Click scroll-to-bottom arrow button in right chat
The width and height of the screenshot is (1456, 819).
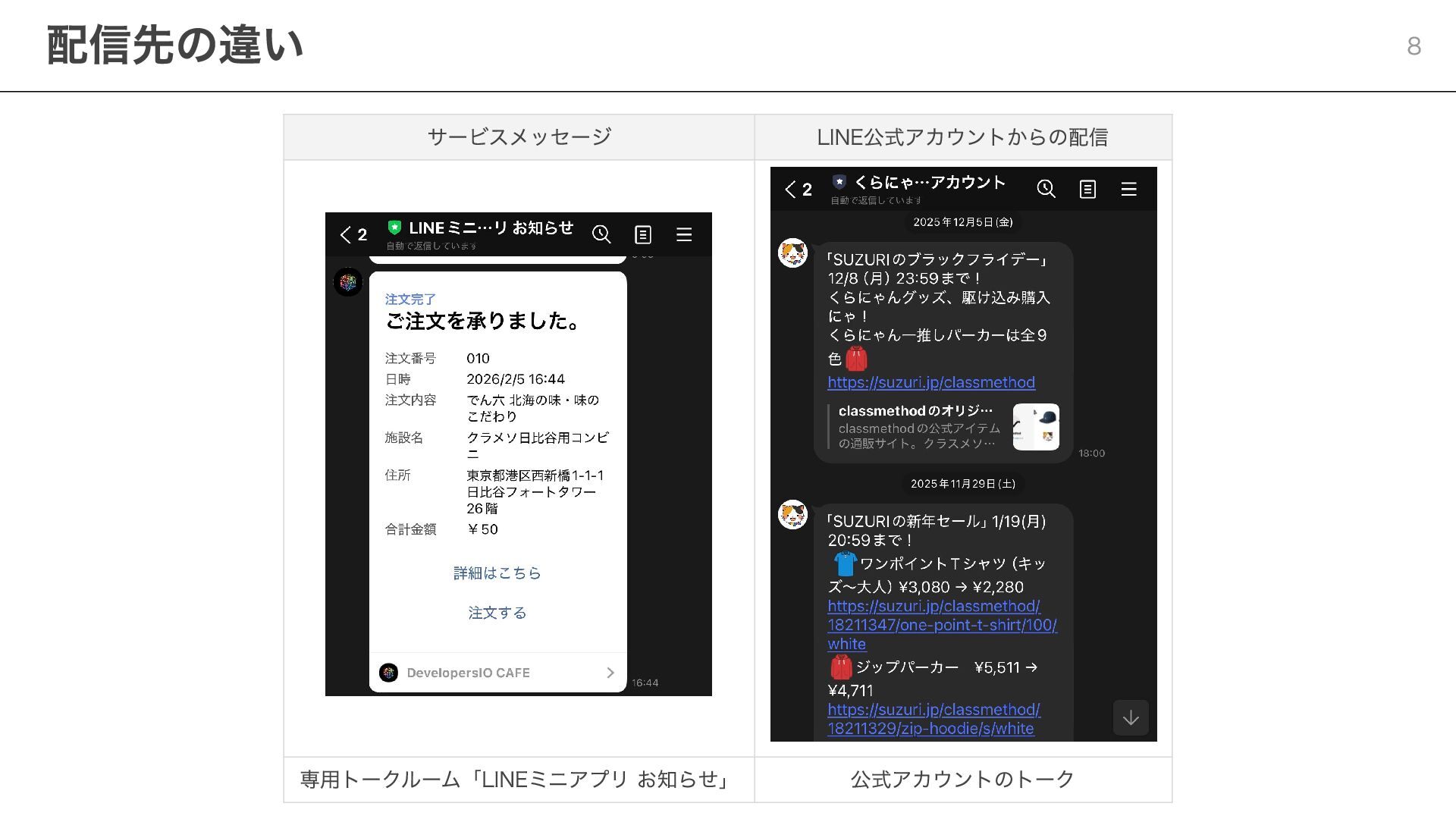pos(1130,717)
